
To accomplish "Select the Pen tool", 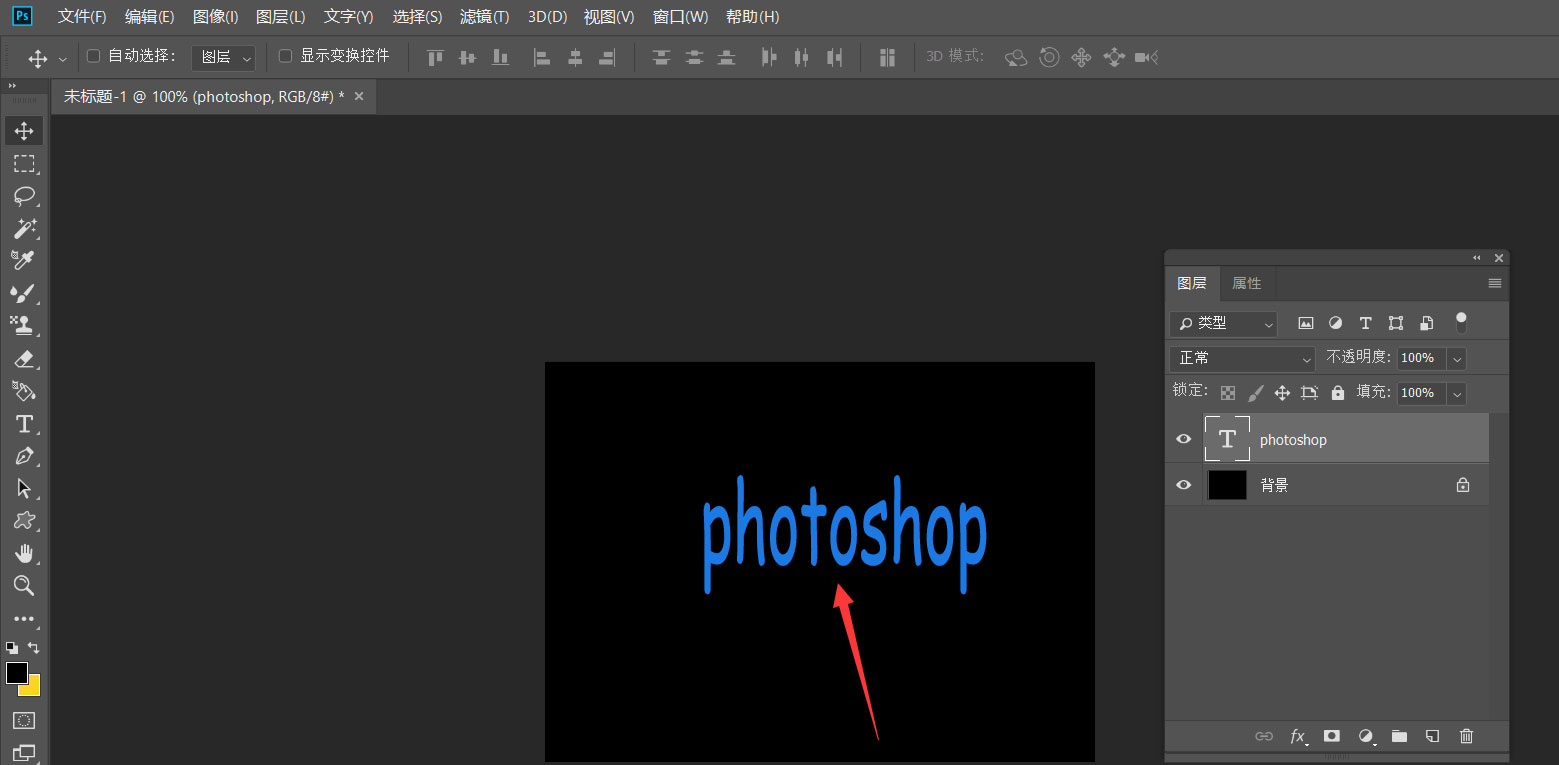I will pyautogui.click(x=24, y=456).
